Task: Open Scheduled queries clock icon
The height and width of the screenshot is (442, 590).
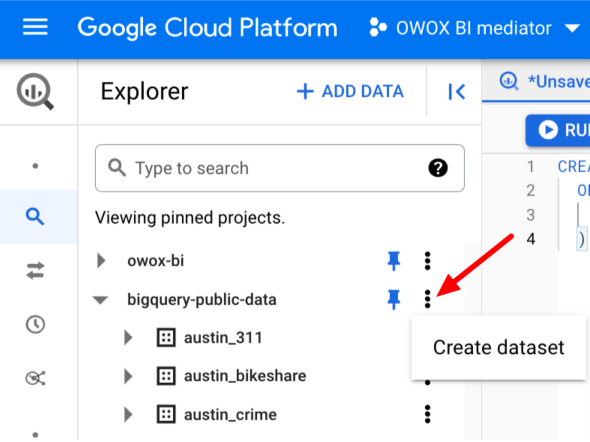Action: pos(35,324)
